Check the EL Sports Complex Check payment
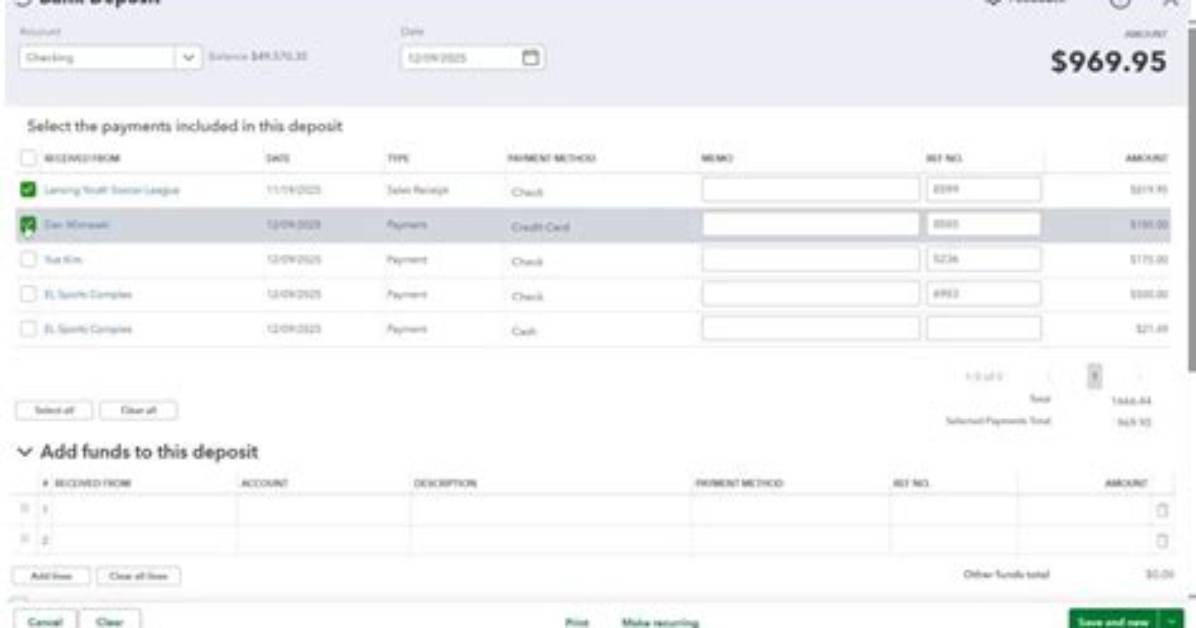The height and width of the screenshot is (628, 1196). pos(28,294)
